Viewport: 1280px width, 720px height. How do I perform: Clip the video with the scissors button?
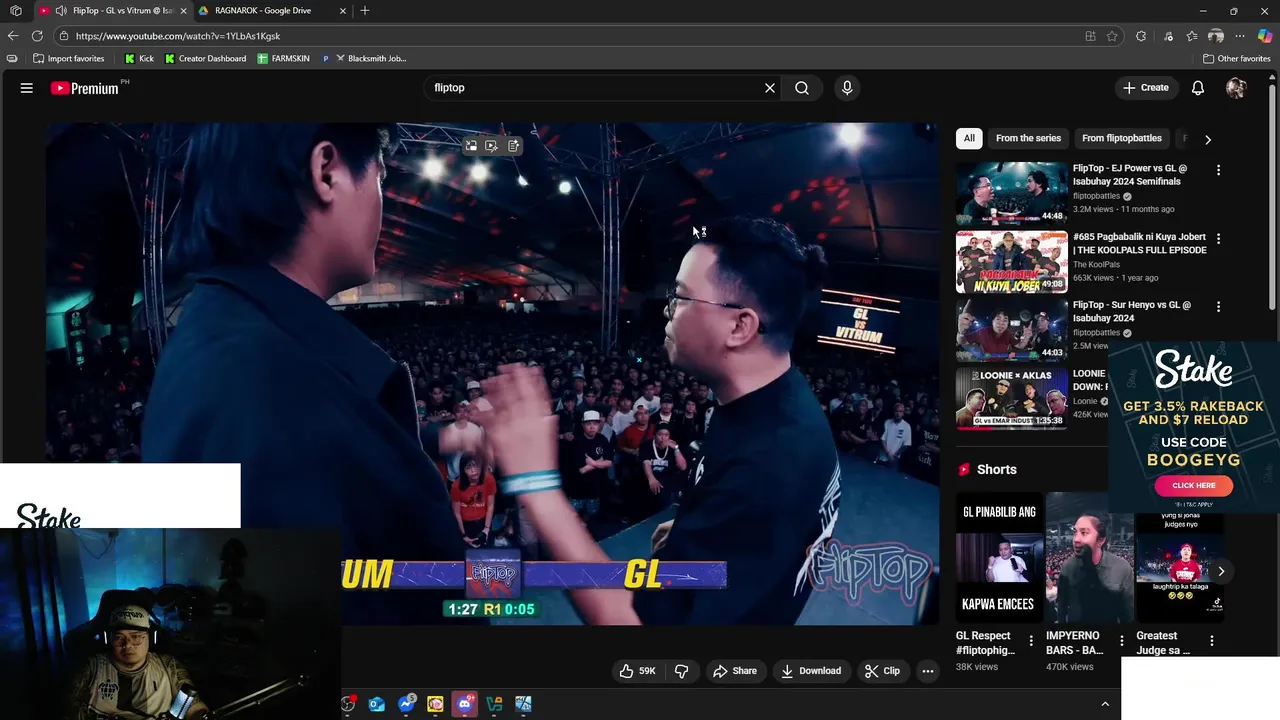click(x=882, y=671)
